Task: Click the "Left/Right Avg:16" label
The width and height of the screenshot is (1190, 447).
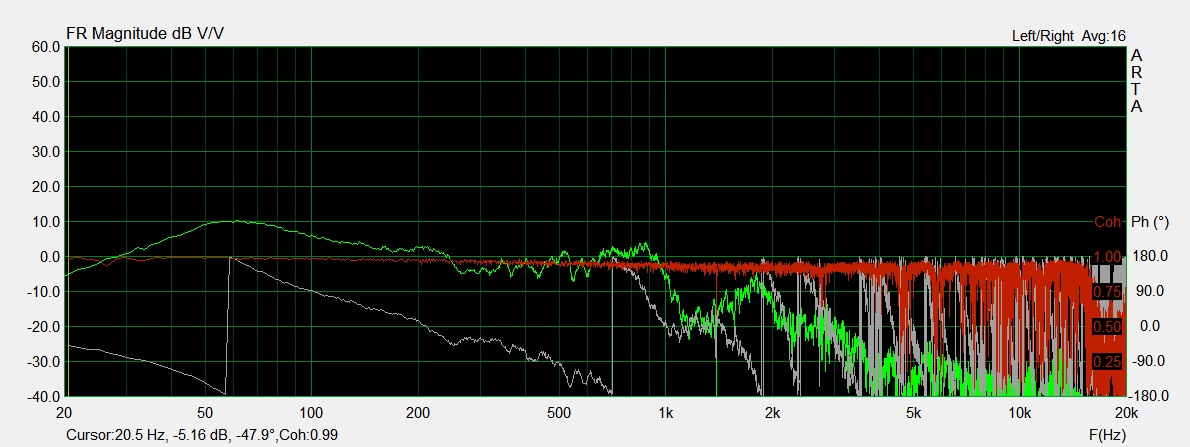Action: 1069,36
